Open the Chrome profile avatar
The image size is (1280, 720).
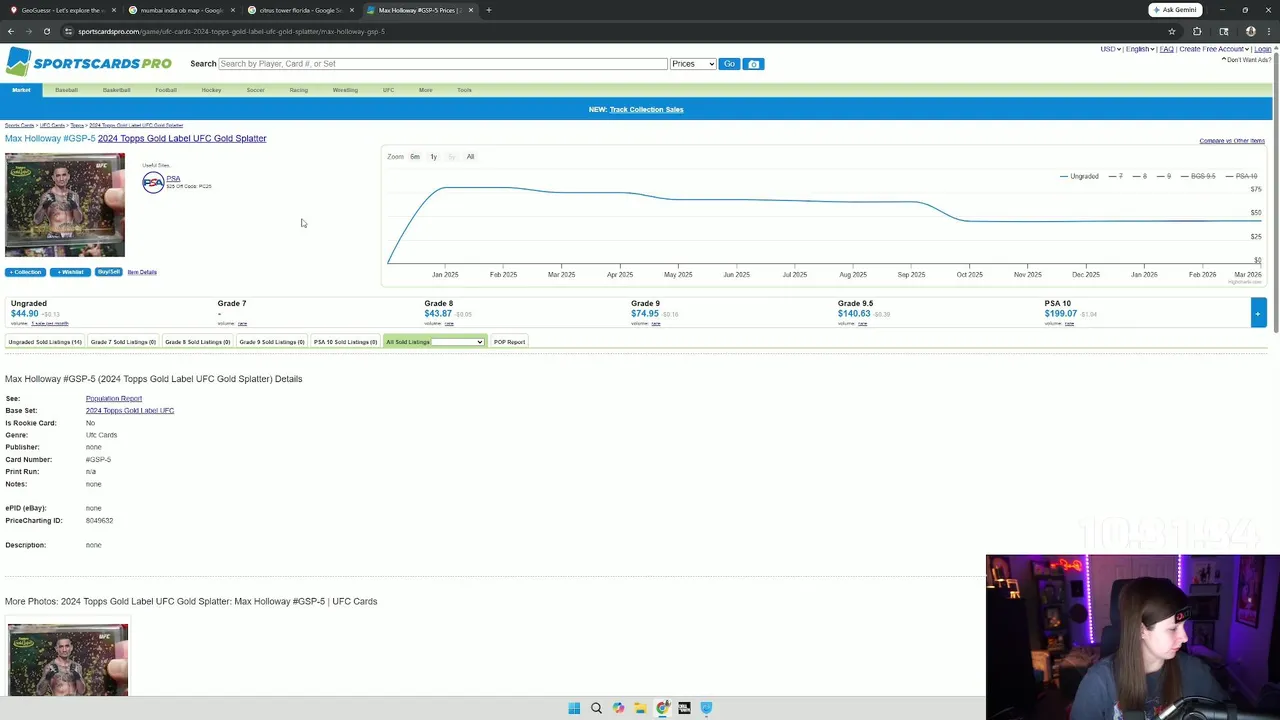(x=1250, y=31)
